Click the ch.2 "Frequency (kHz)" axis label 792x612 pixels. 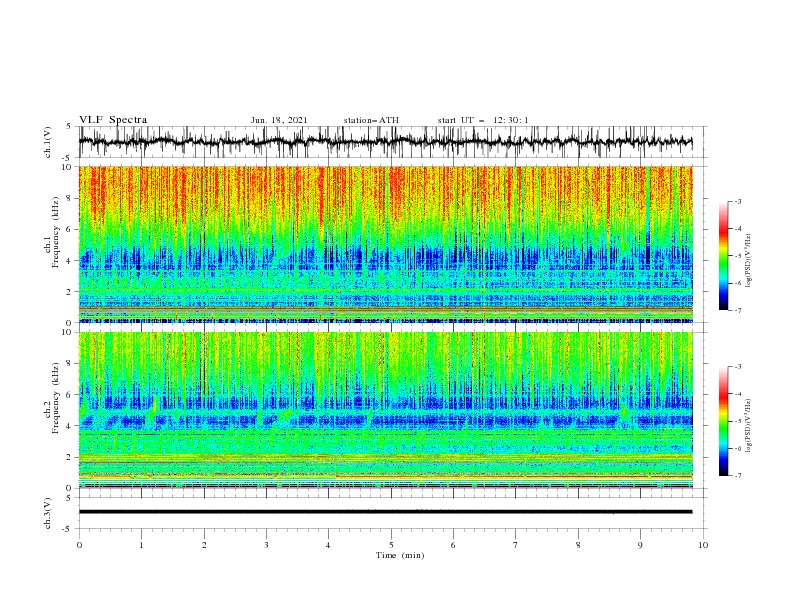[56, 397]
